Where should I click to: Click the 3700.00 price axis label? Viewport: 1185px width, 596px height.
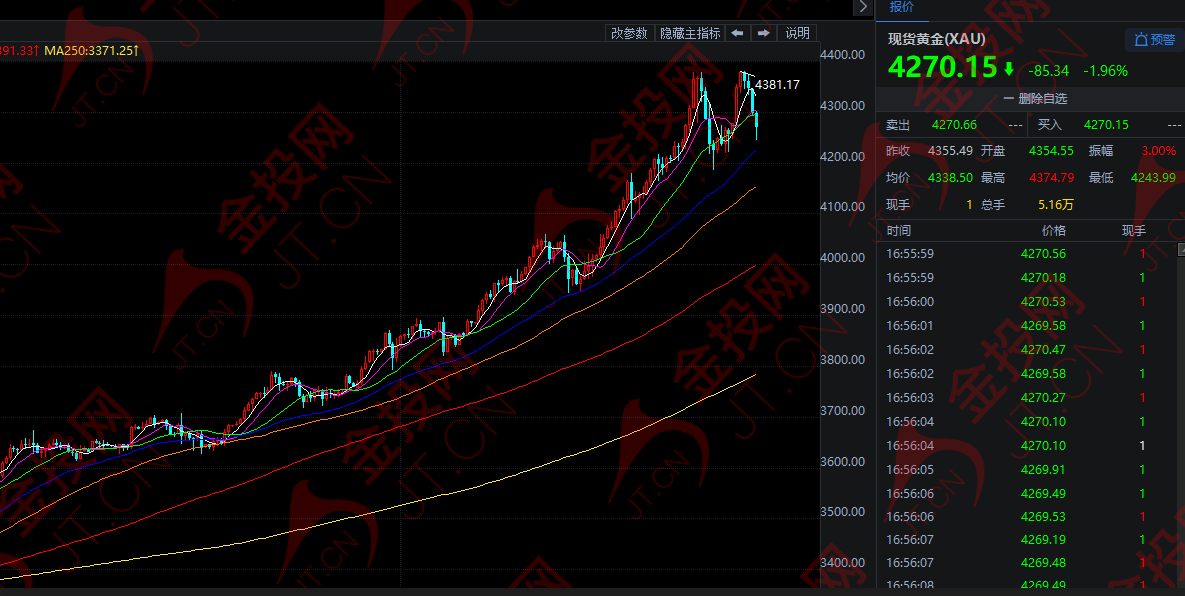(x=843, y=410)
